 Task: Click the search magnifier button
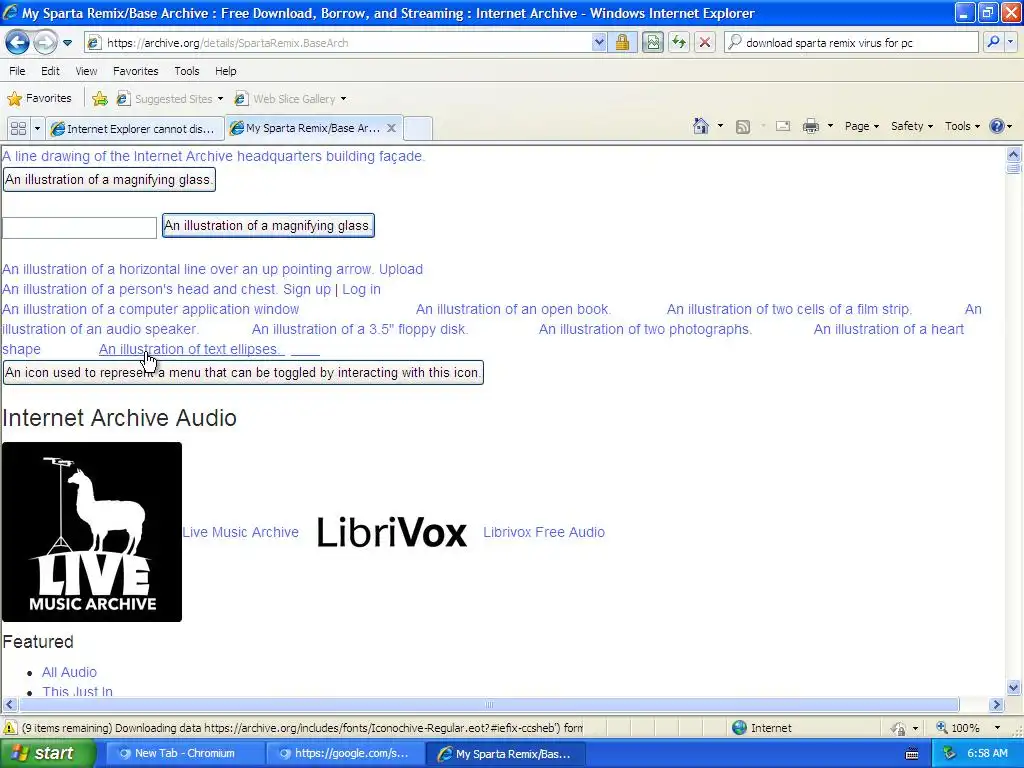pyautogui.click(x=993, y=42)
